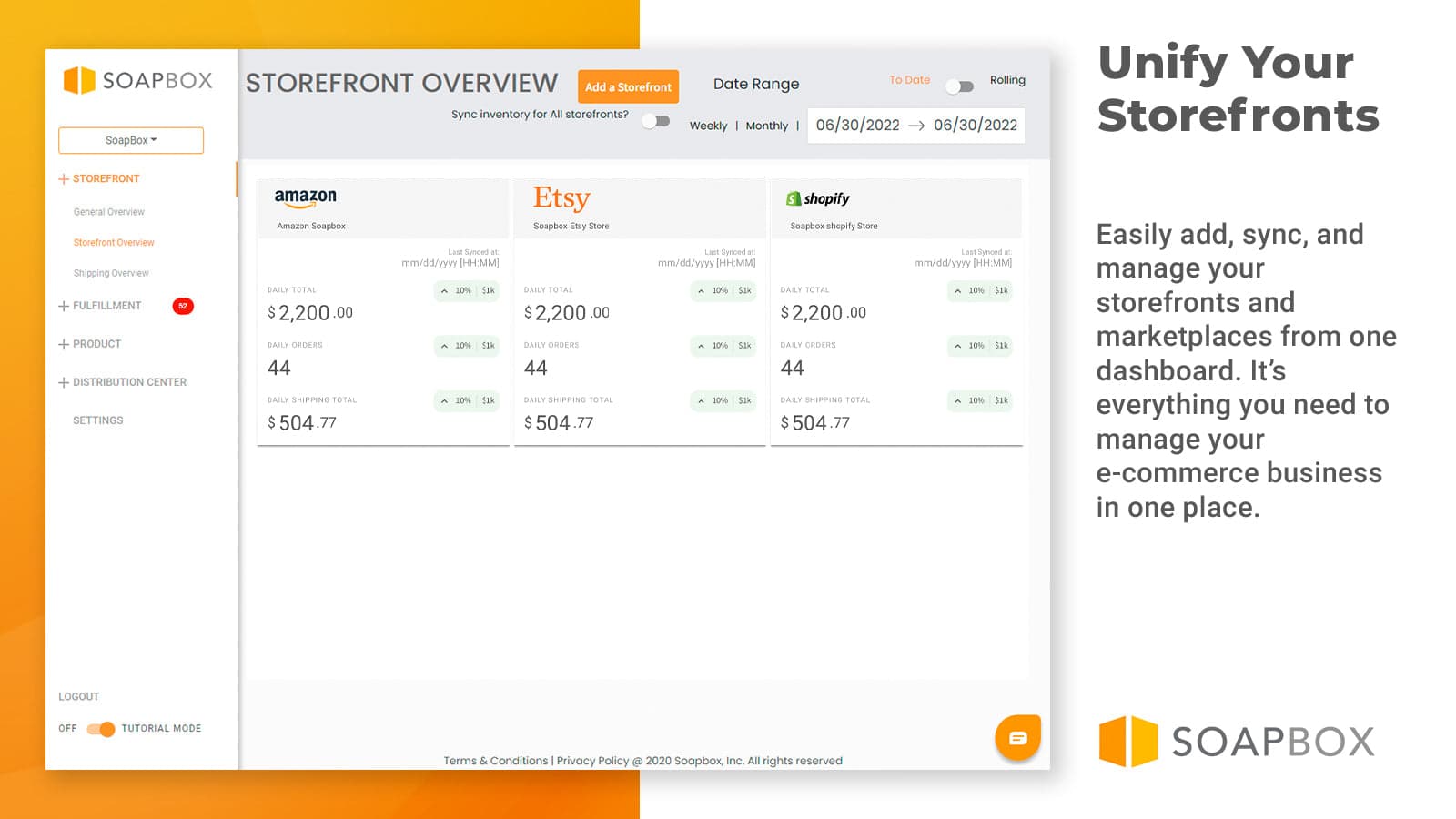Click the red 52 badge on Fulfillment
The width and height of the screenshot is (1456, 819).
[183, 307]
